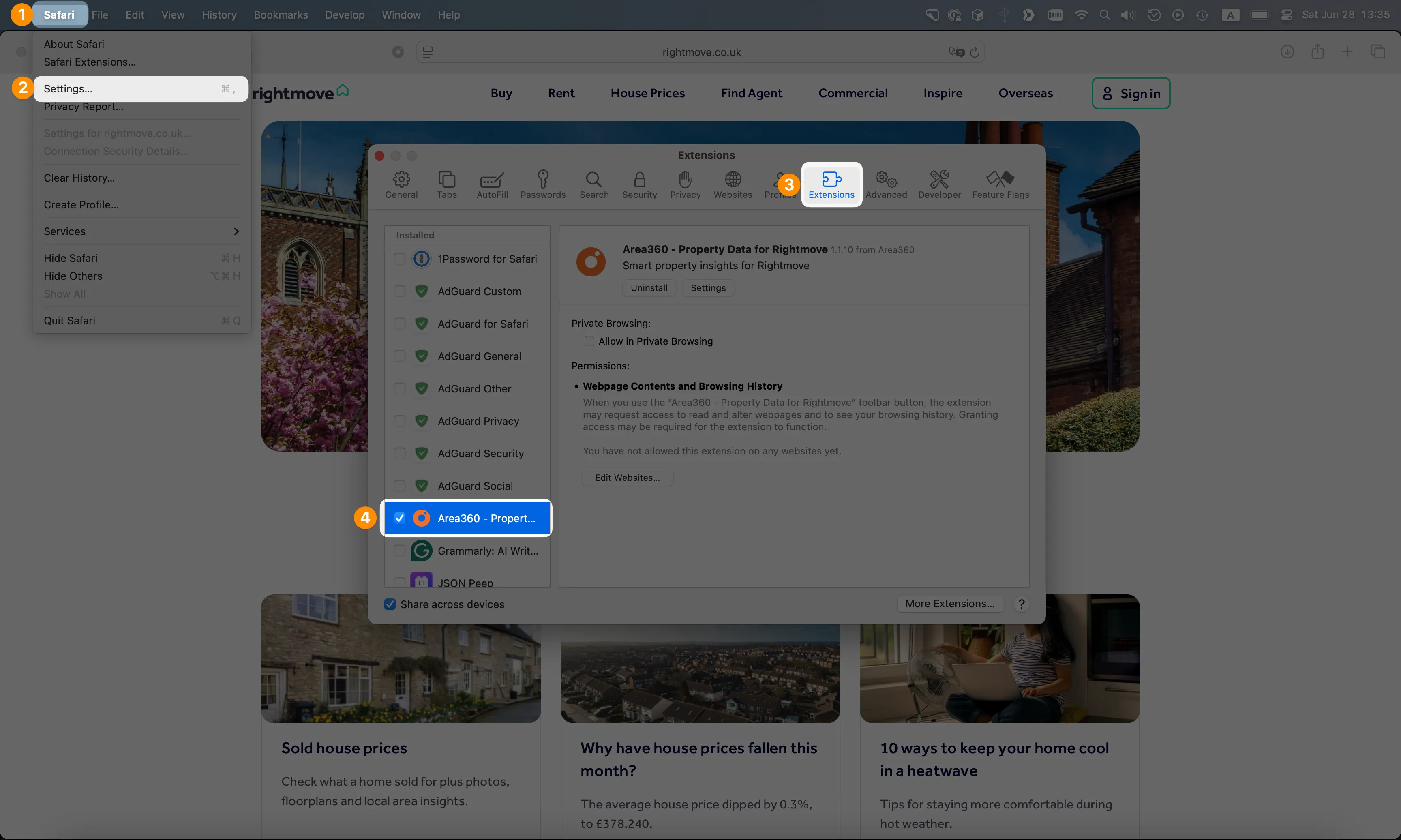Open the Websites settings pane

[x=733, y=184]
